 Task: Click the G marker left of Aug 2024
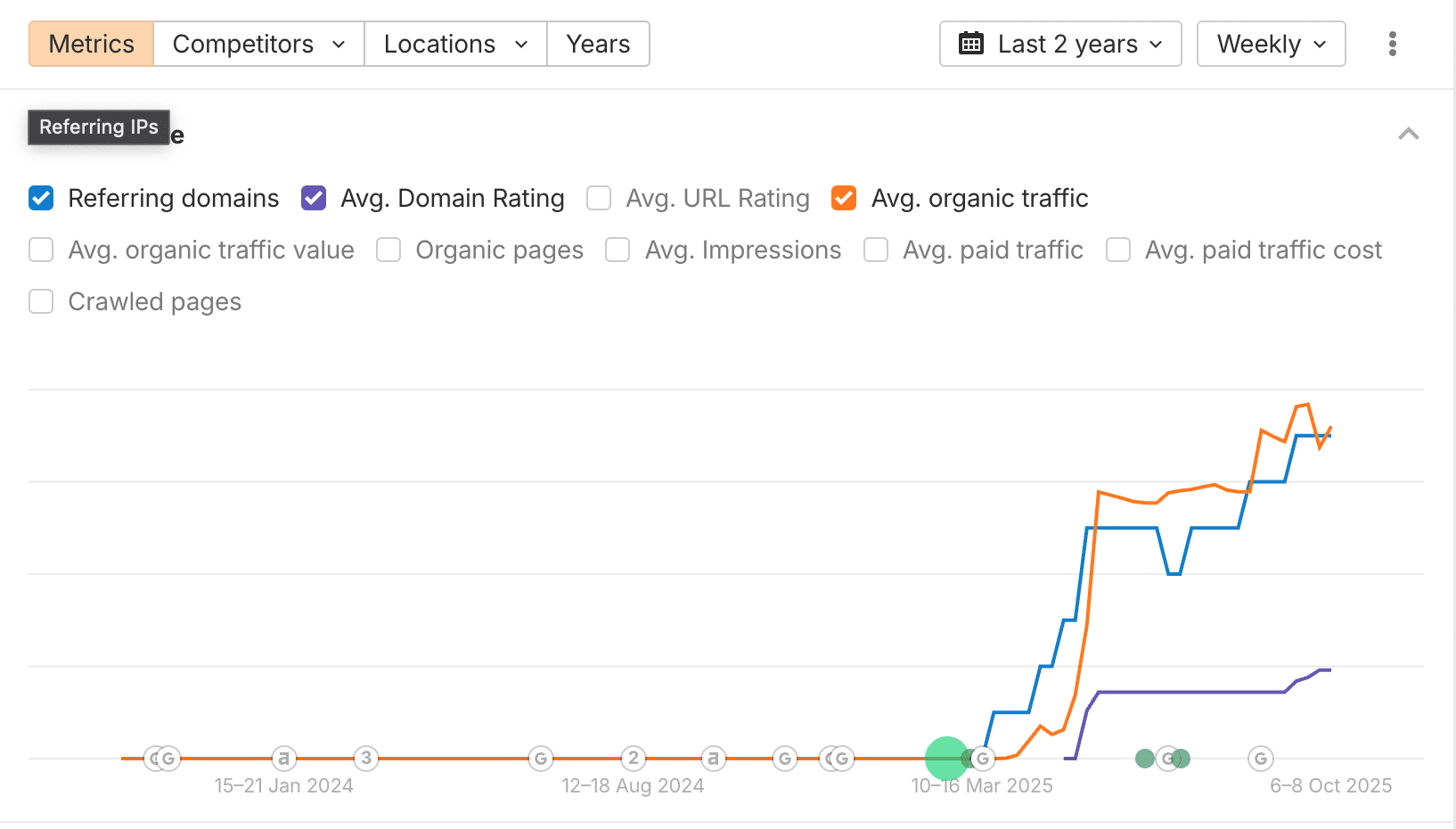[540, 759]
